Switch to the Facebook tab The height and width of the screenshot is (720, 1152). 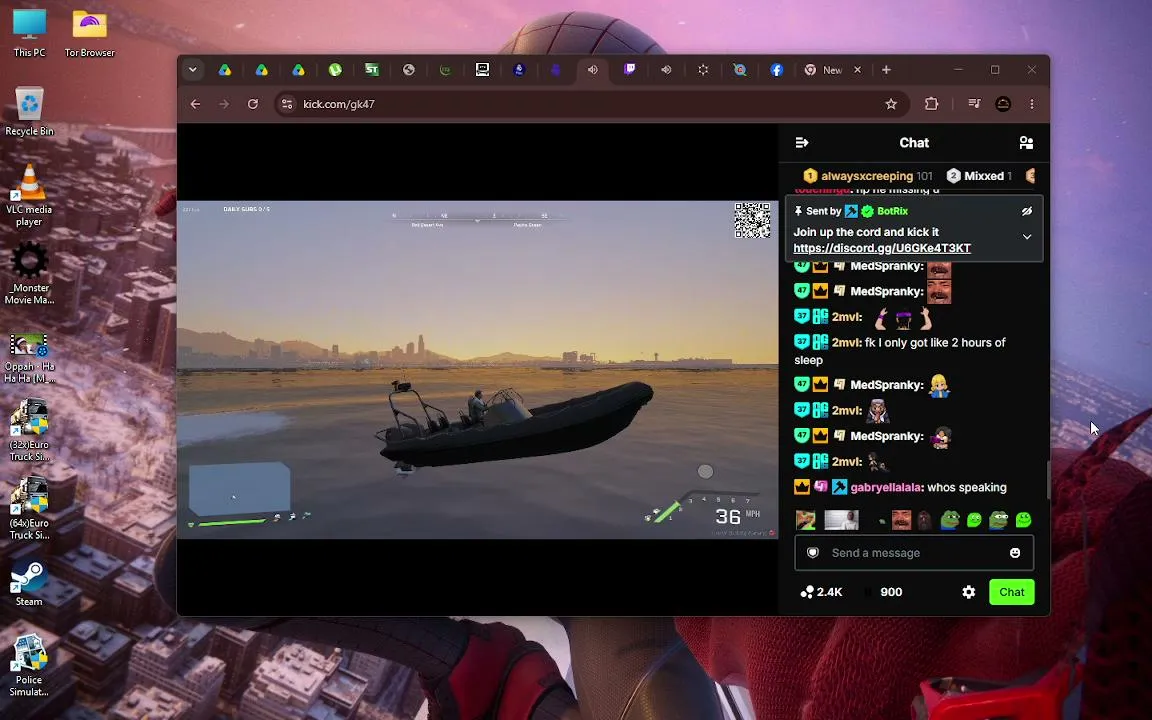pos(777,70)
